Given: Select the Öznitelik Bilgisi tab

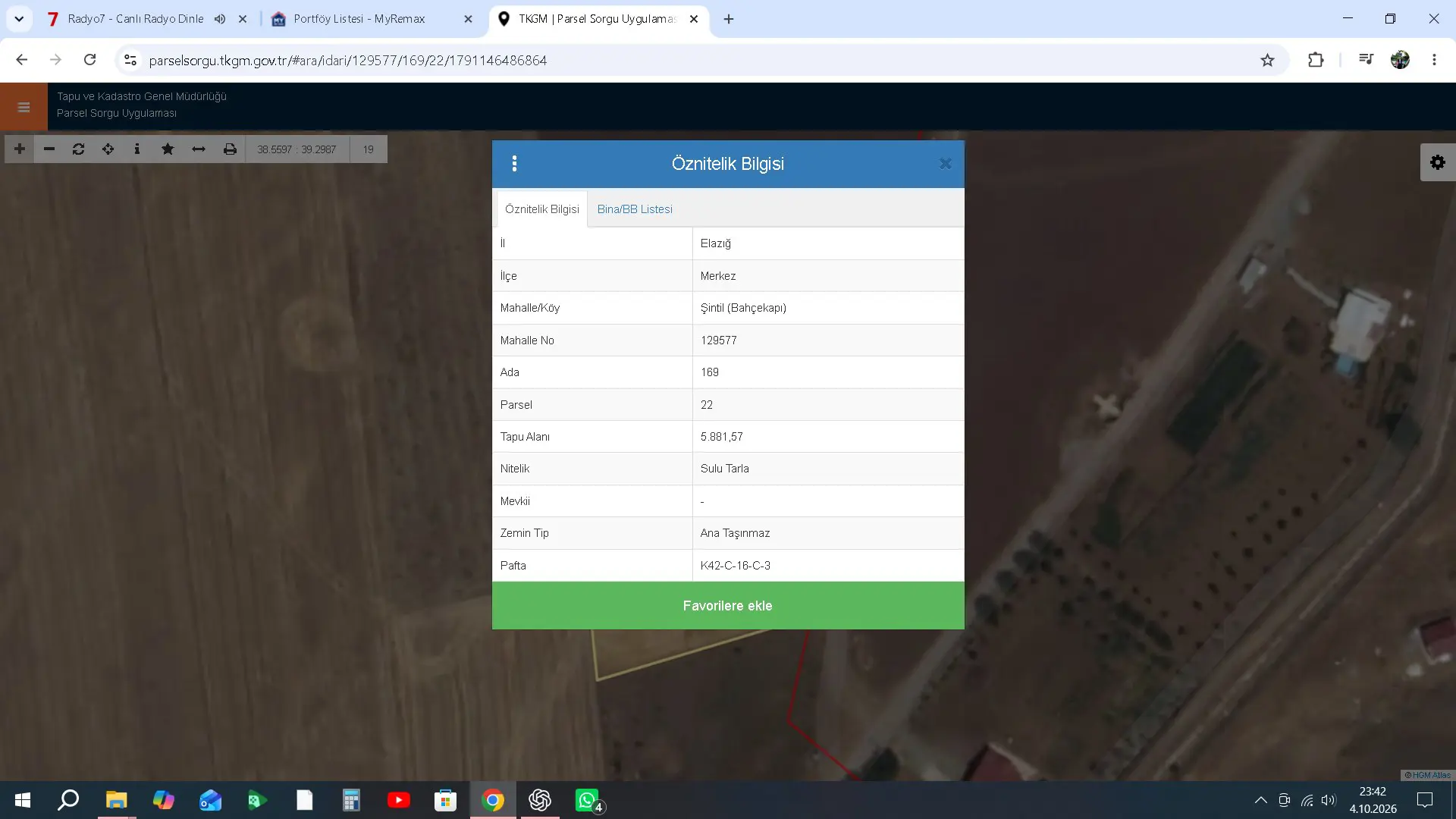Looking at the screenshot, I should (542, 209).
